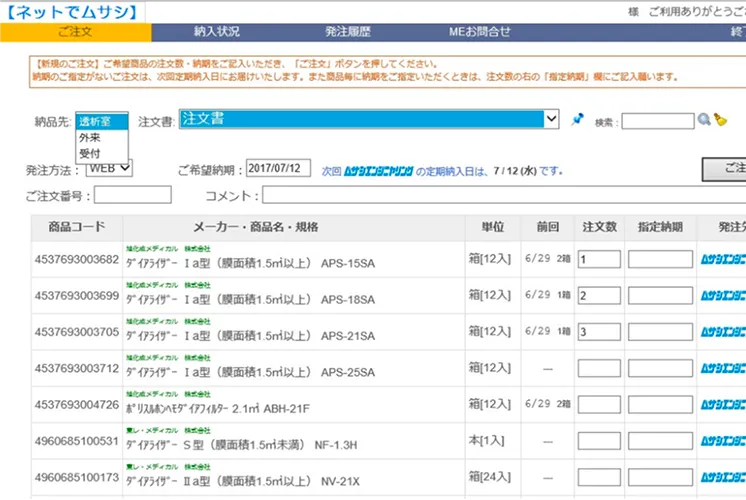Click order quantity field for NV-21X
Screen dimensions: 746x500
(599, 477)
